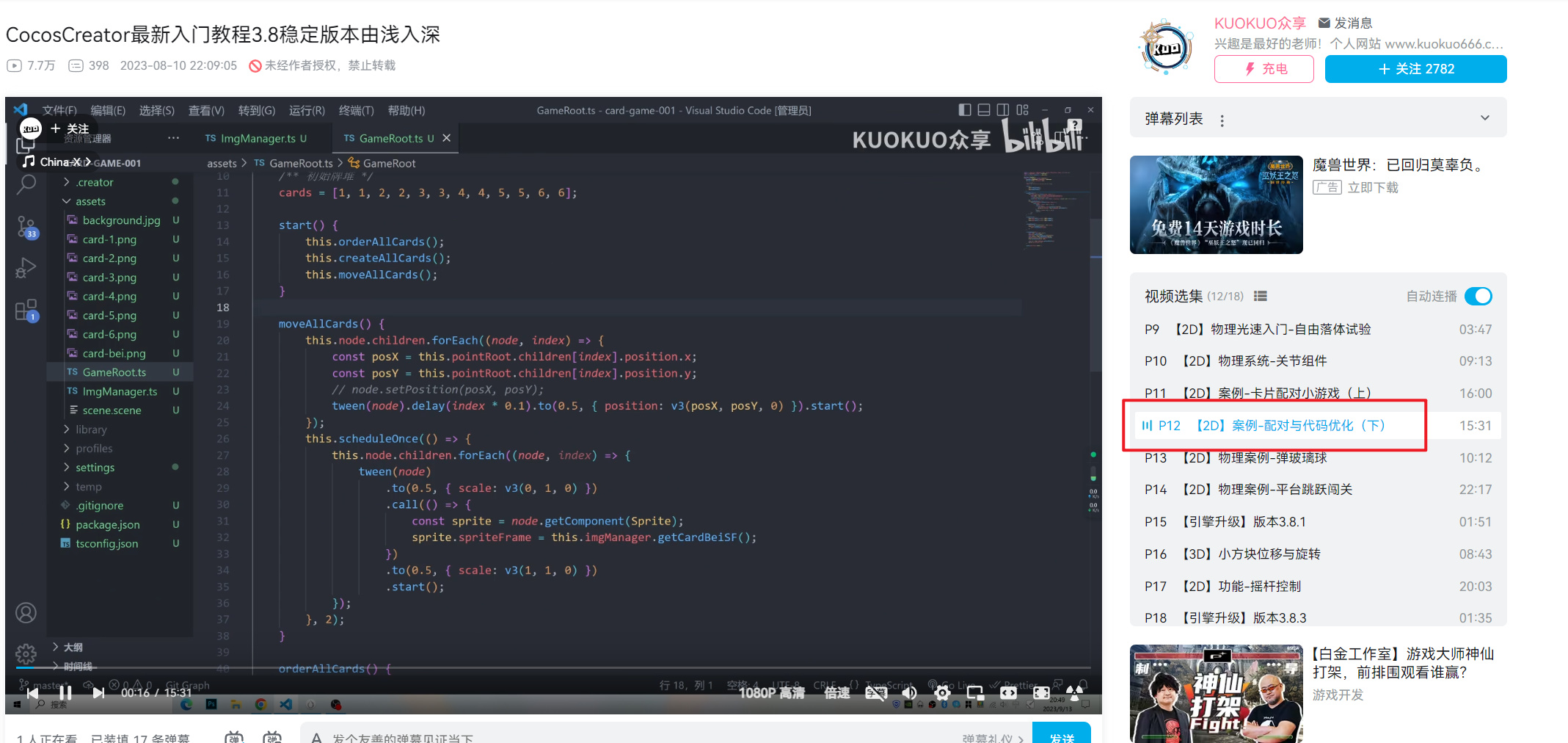1568x743 pixels.
Task: Open the 查看(V) menu
Action: (x=206, y=110)
